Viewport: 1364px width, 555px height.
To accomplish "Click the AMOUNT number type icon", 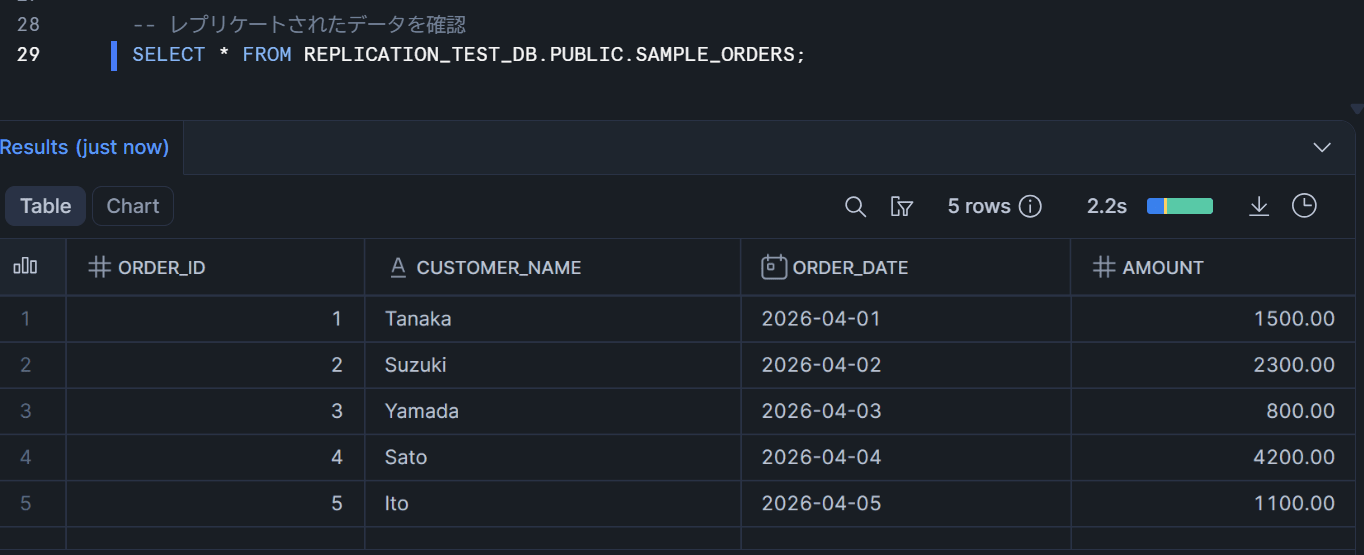I will click(1104, 267).
